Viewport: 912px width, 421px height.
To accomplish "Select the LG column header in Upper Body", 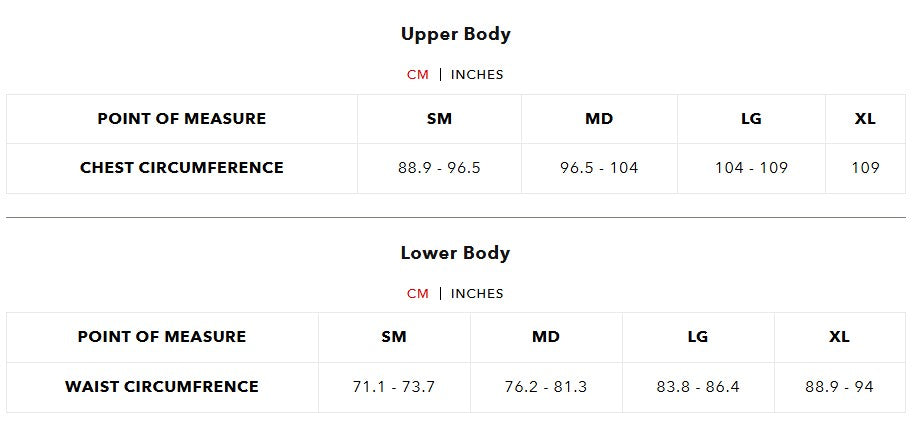I will 751,119.
